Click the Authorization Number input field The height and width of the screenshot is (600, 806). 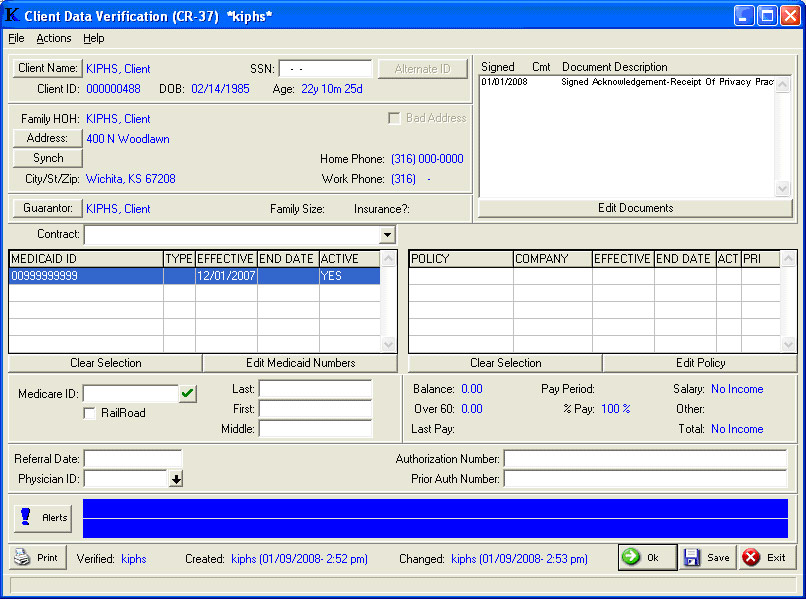click(x=645, y=459)
